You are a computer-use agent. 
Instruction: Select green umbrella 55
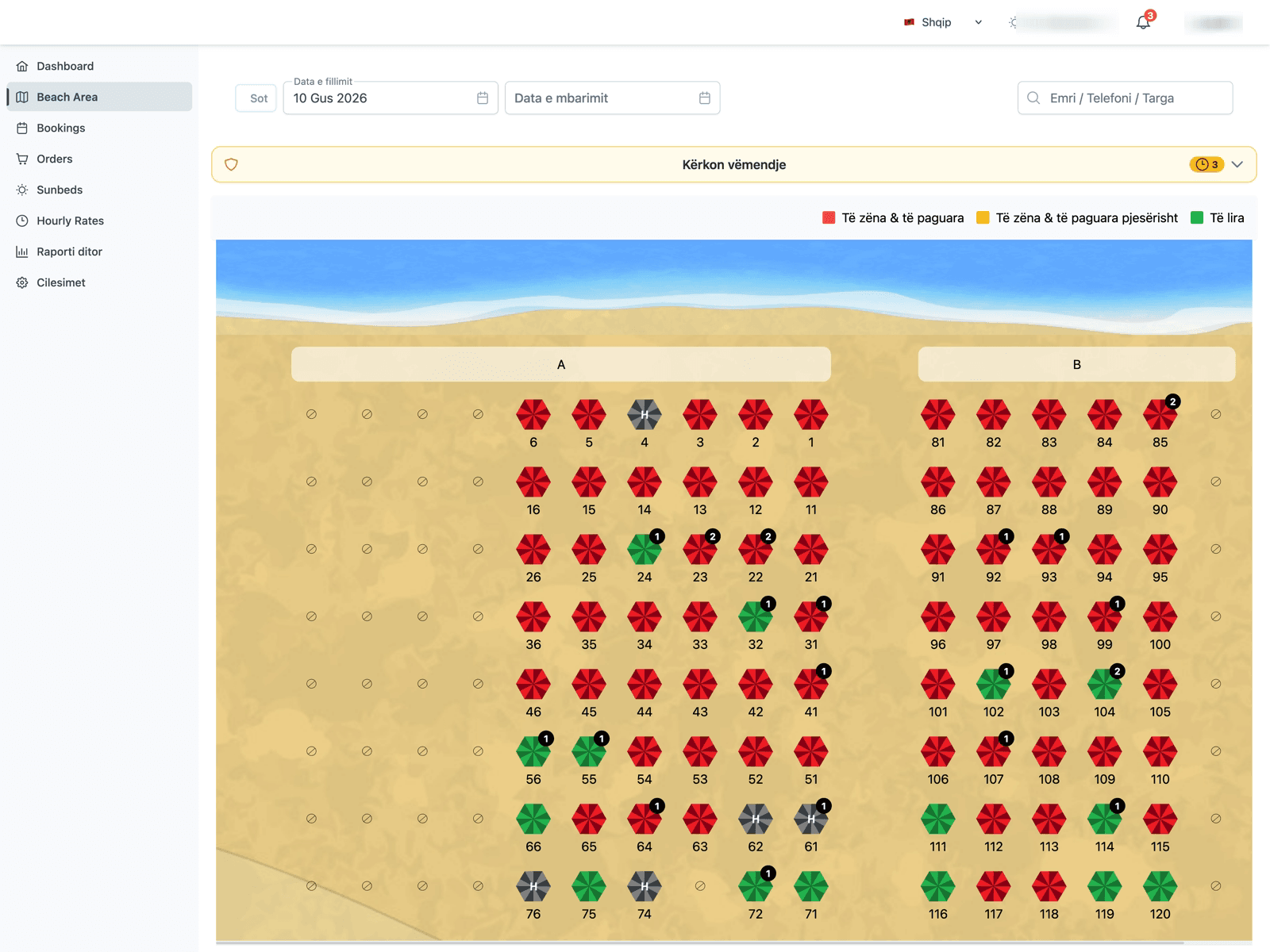point(589,752)
